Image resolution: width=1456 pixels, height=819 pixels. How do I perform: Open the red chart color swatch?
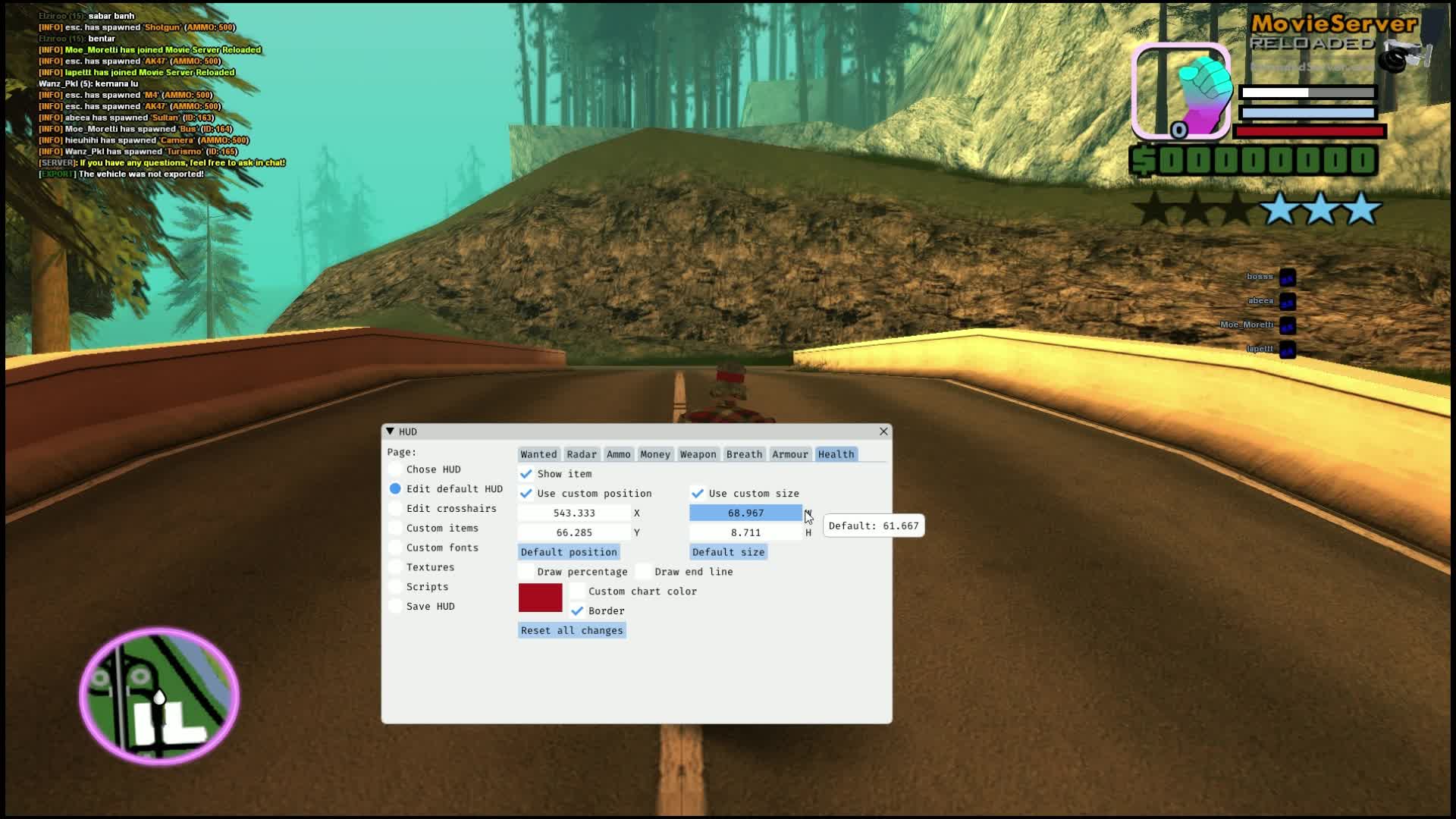click(540, 598)
